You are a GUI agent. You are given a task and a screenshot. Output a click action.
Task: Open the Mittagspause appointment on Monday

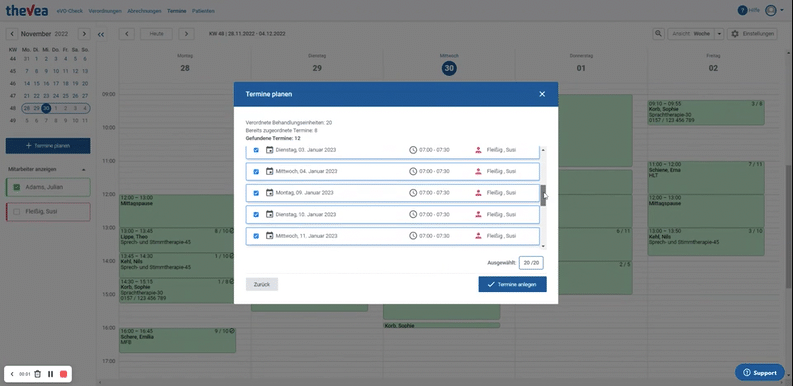pyautogui.click(x=176, y=211)
